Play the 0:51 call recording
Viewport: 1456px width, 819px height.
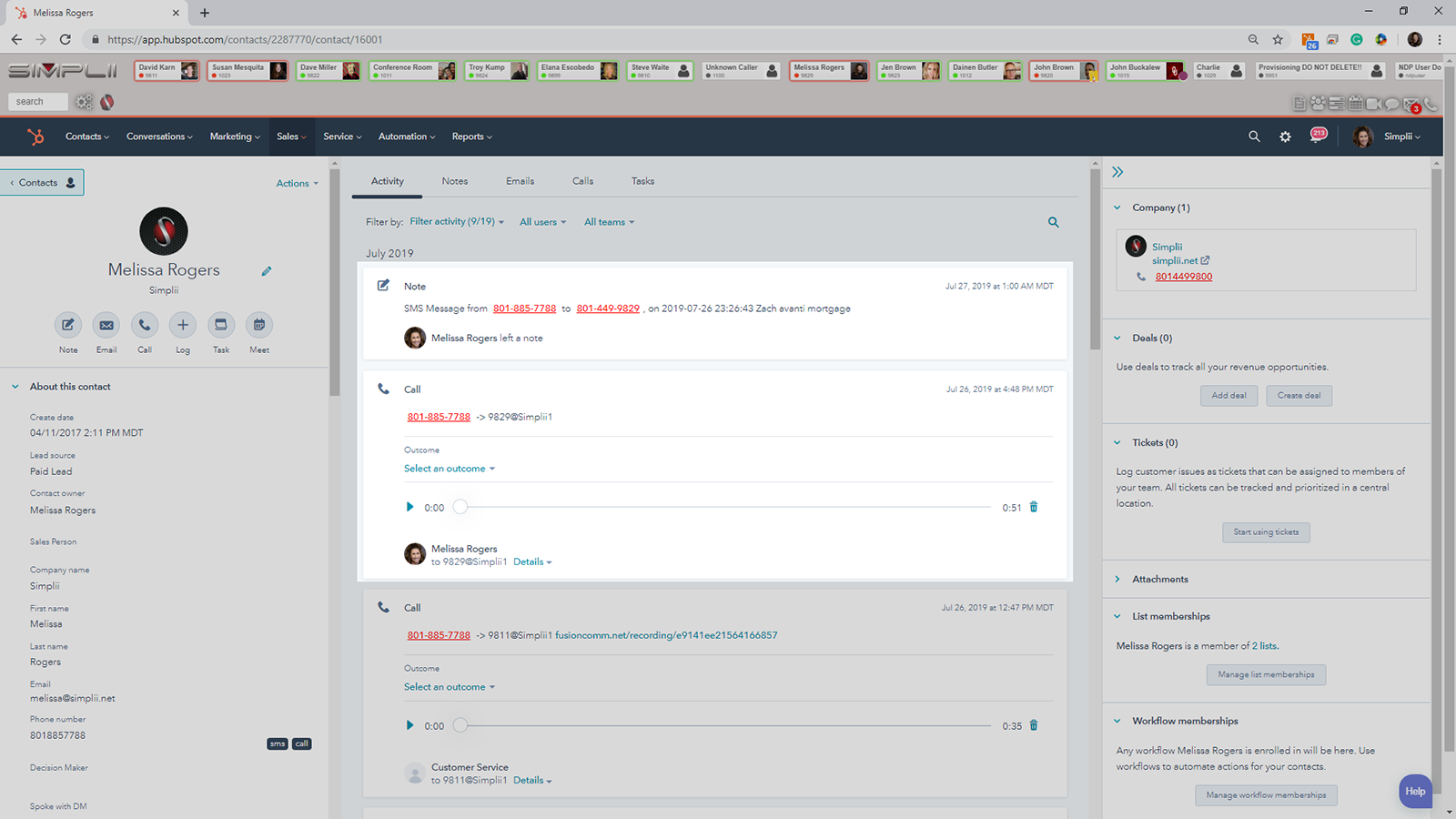pos(409,507)
